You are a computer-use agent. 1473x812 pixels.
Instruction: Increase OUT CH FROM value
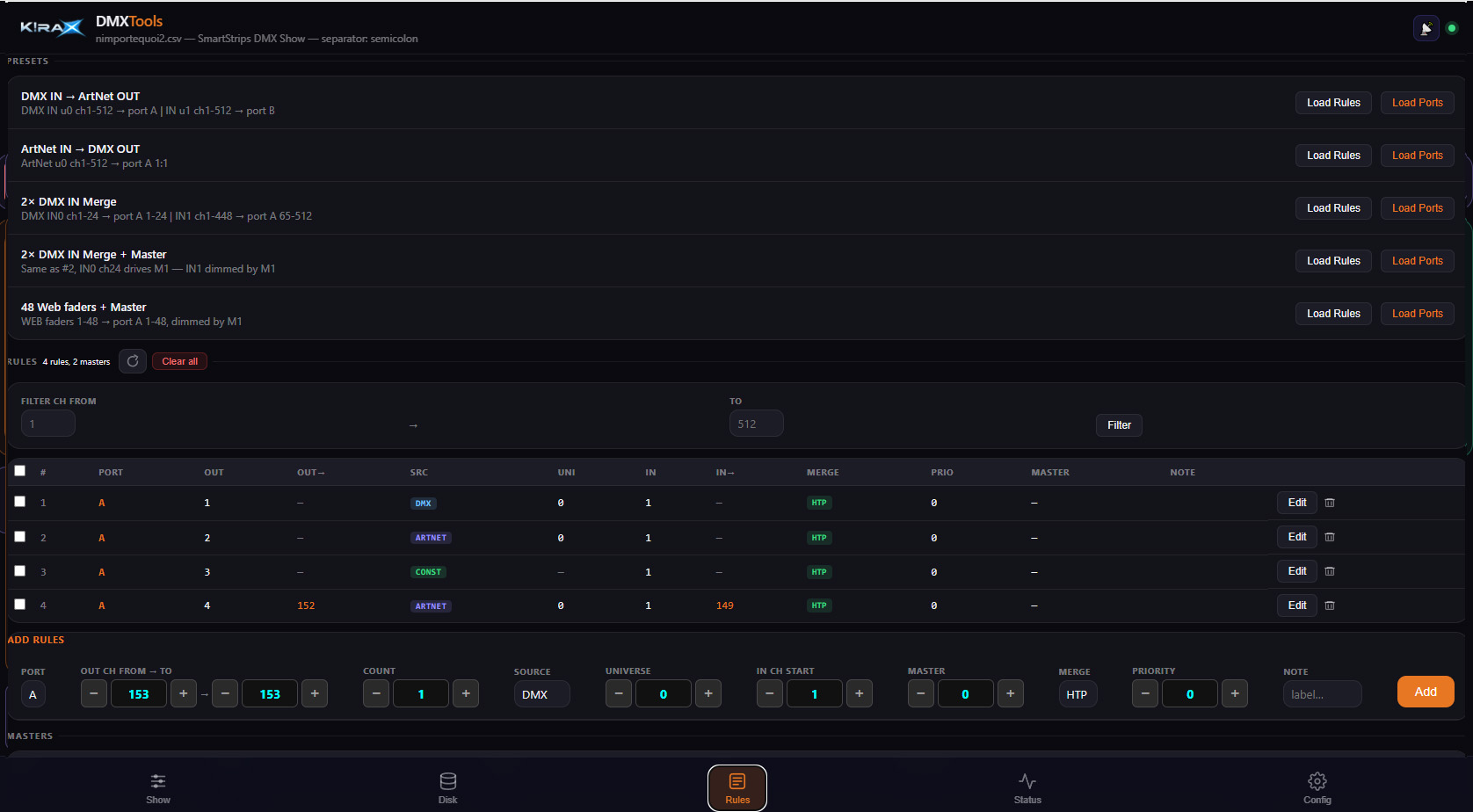coord(184,693)
